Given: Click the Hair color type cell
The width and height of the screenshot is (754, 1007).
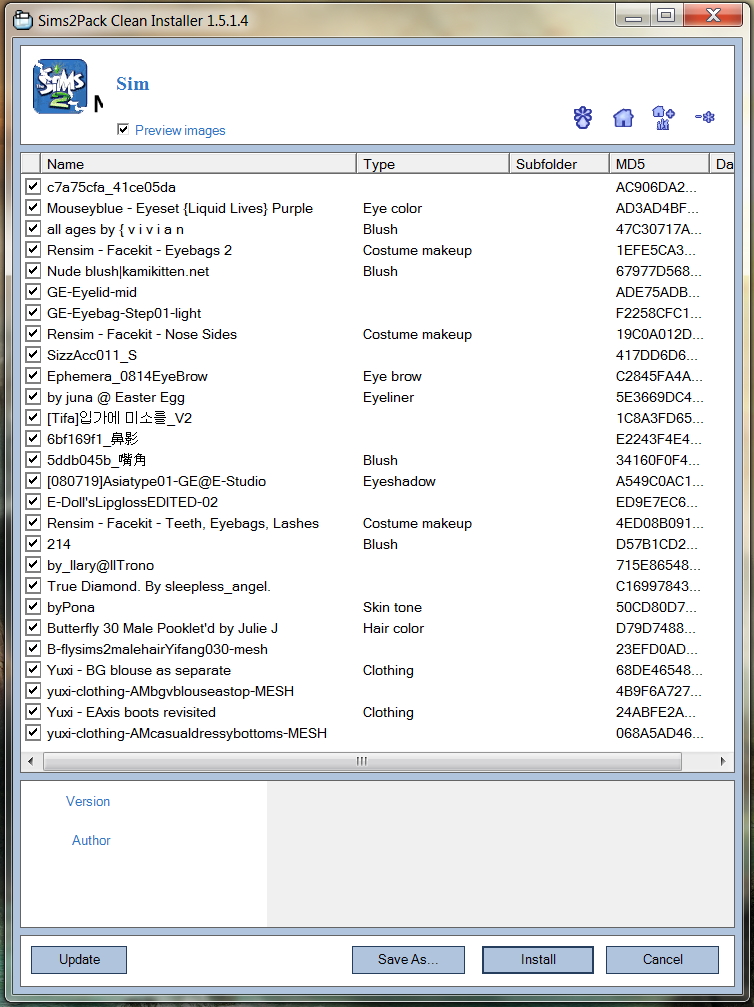Looking at the screenshot, I should point(393,628).
